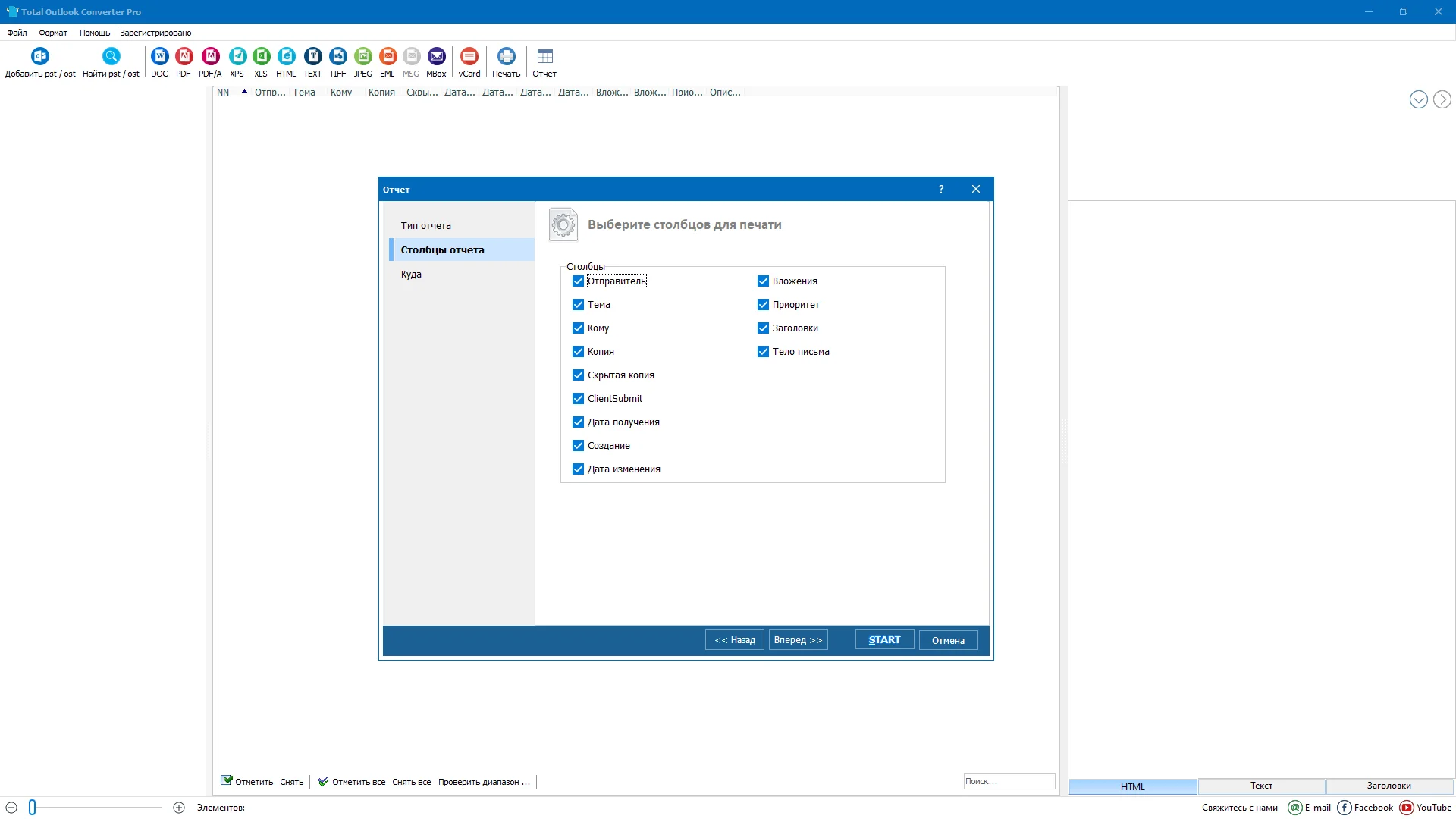Open the E-mail contact link
This screenshot has height=819, width=1456.
pyautogui.click(x=1310, y=808)
